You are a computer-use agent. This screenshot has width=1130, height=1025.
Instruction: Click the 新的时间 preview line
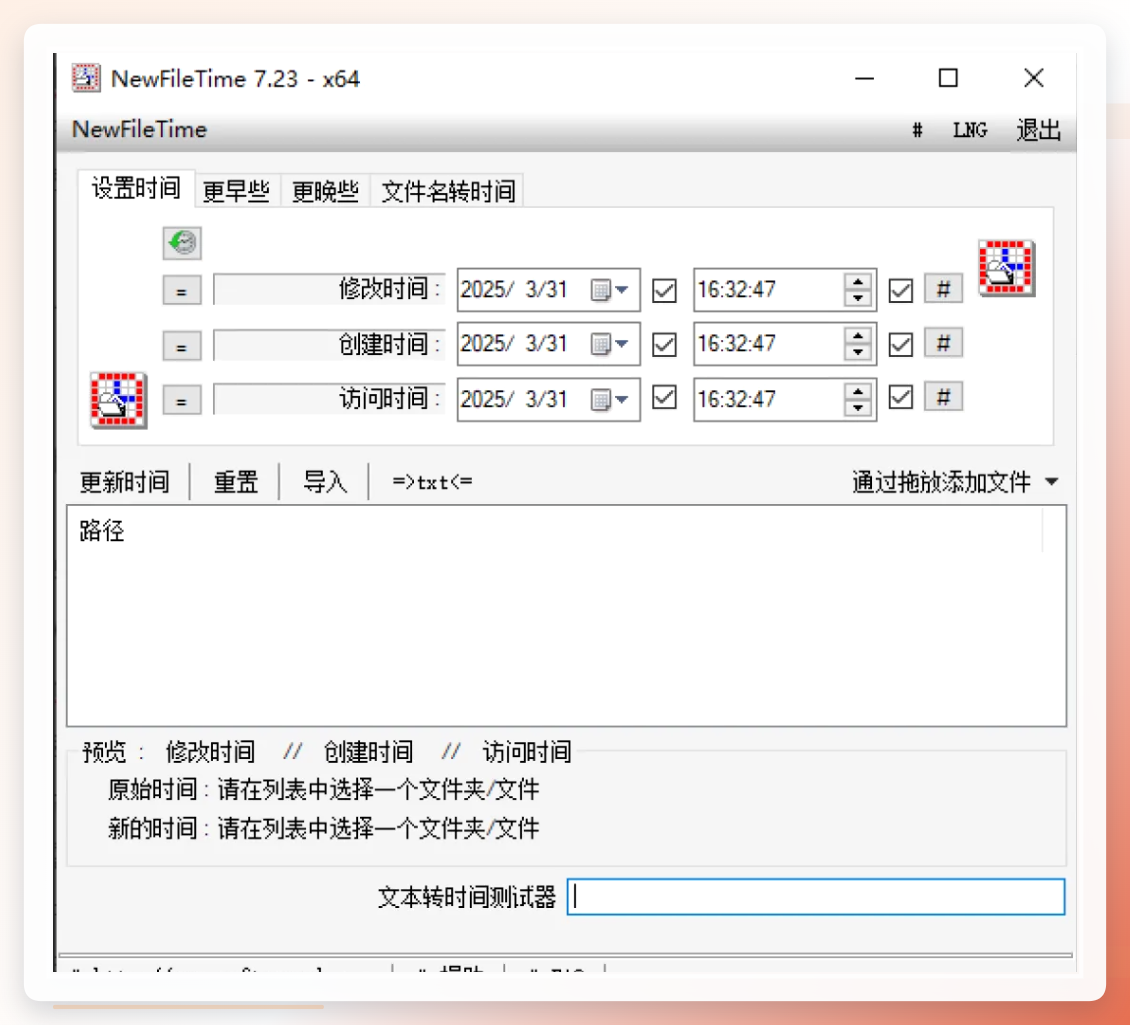[x=324, y=828]
